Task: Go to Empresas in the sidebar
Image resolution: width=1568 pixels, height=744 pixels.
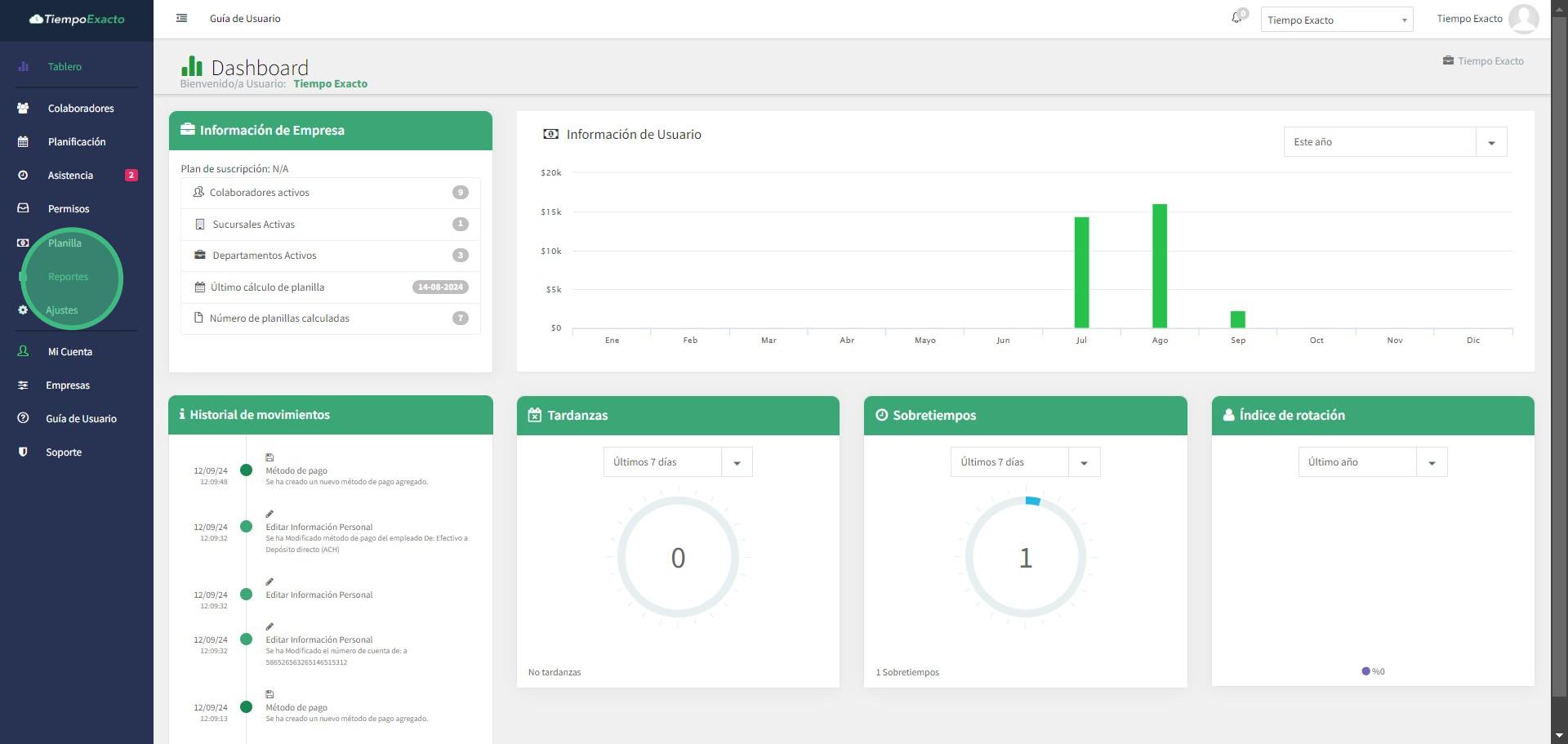Action: click(68, 385)
